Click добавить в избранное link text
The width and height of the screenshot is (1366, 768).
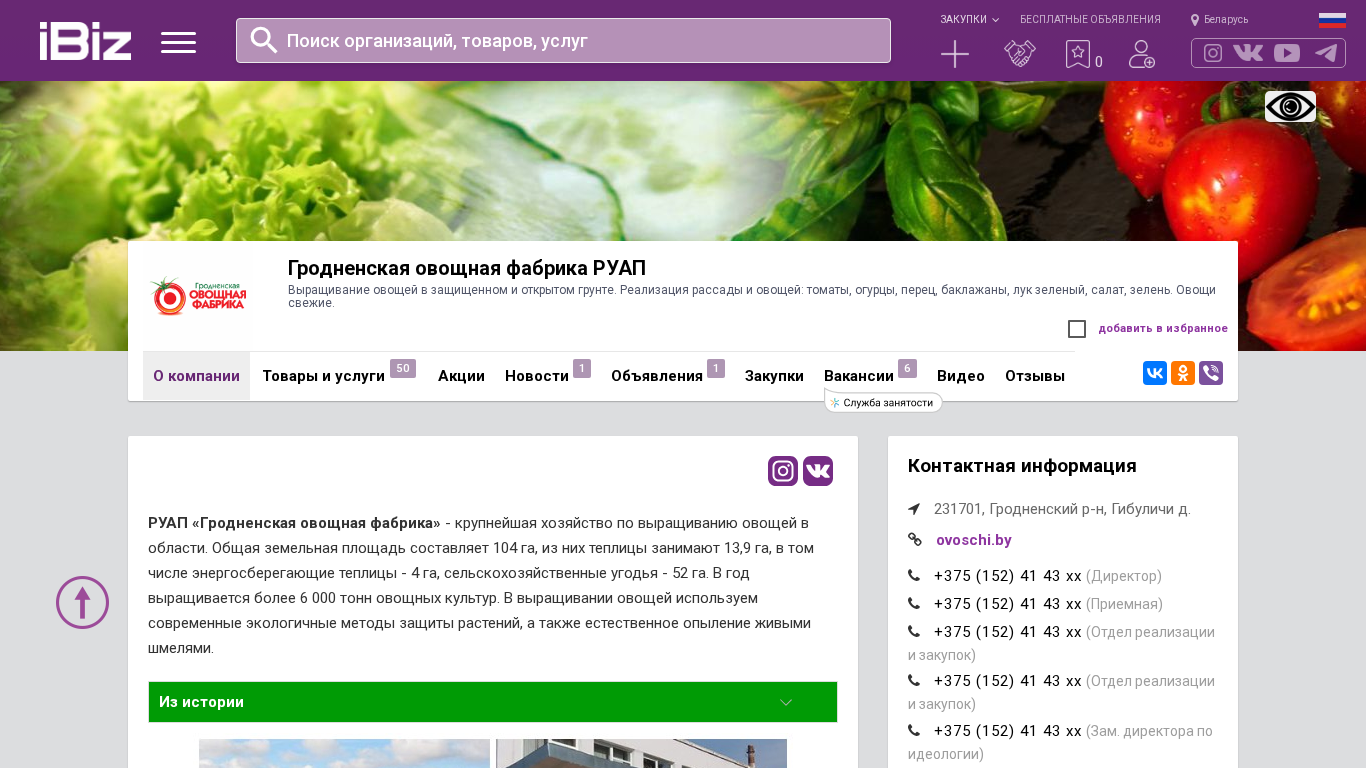[1163, 328]
